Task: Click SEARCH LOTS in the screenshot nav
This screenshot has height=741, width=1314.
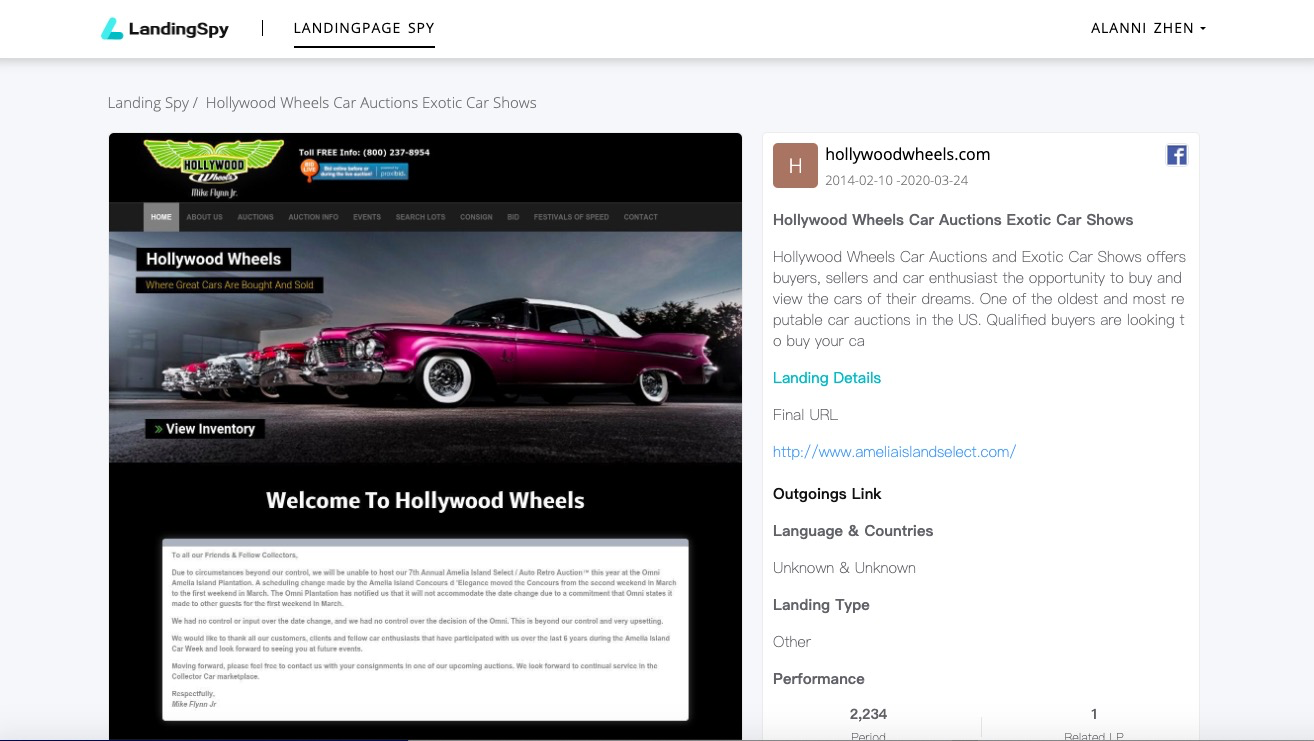Action: pyautogui.click(x=420, y=217)
